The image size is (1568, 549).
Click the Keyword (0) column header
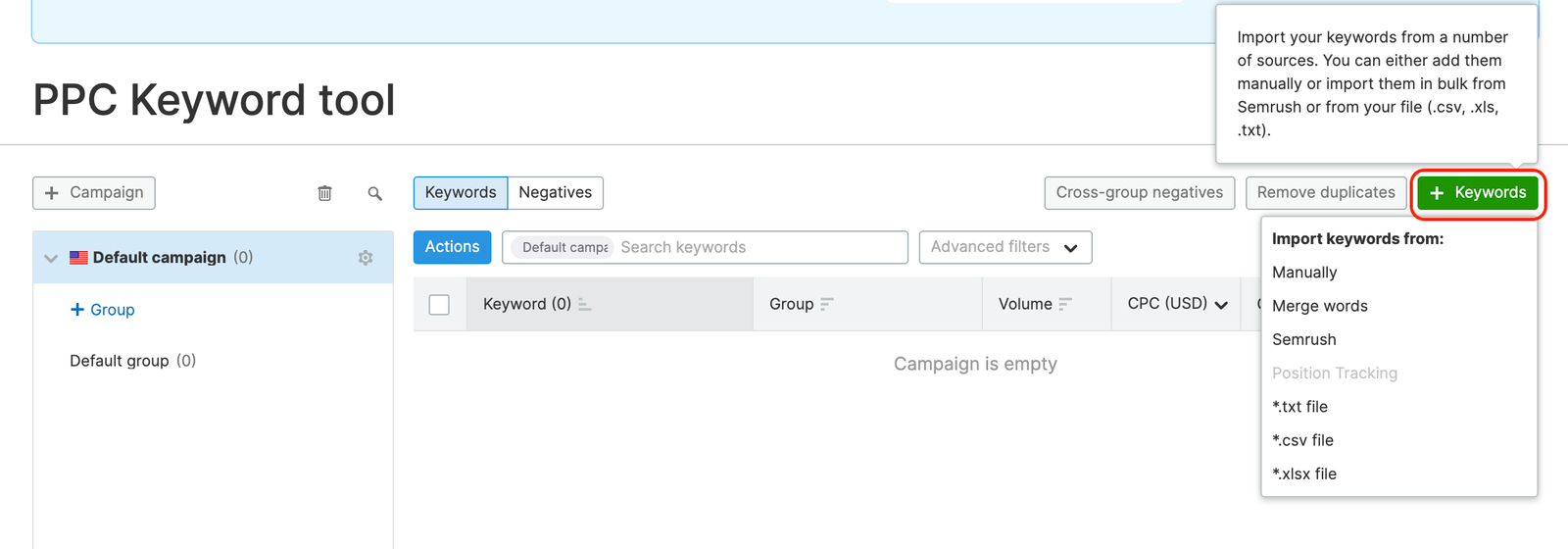tap(610, 305)
